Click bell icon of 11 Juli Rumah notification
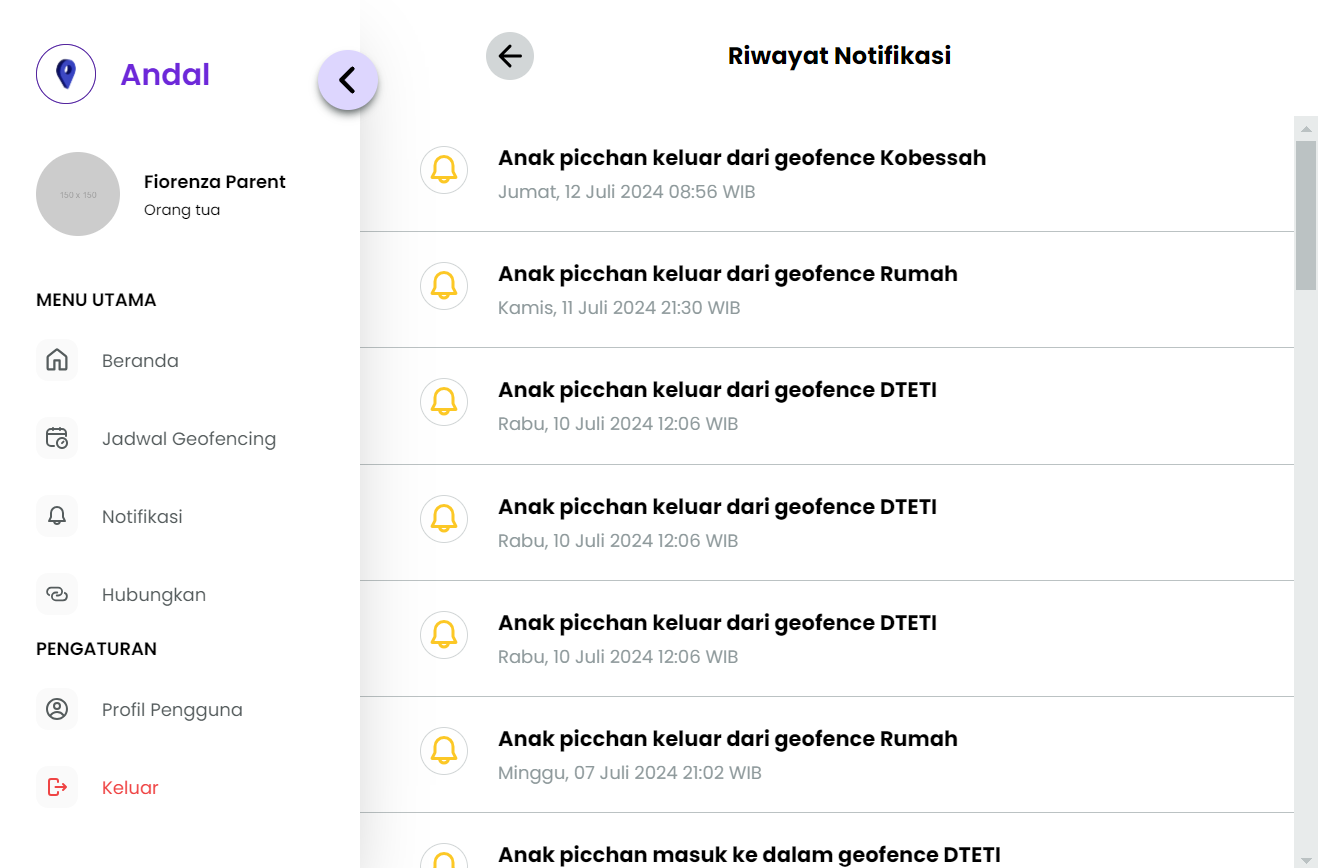The height and width of the screenshot is (868, 1318). tap(444, 286)
